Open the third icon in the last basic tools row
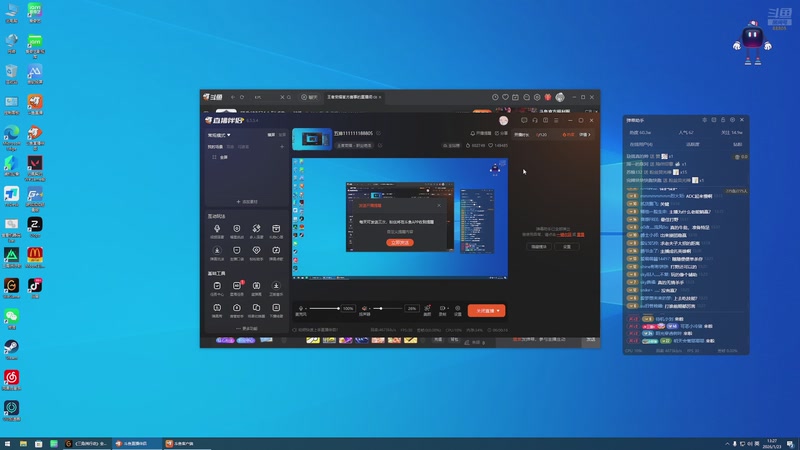This screenshot has width=800, height=450. (256, 308)
